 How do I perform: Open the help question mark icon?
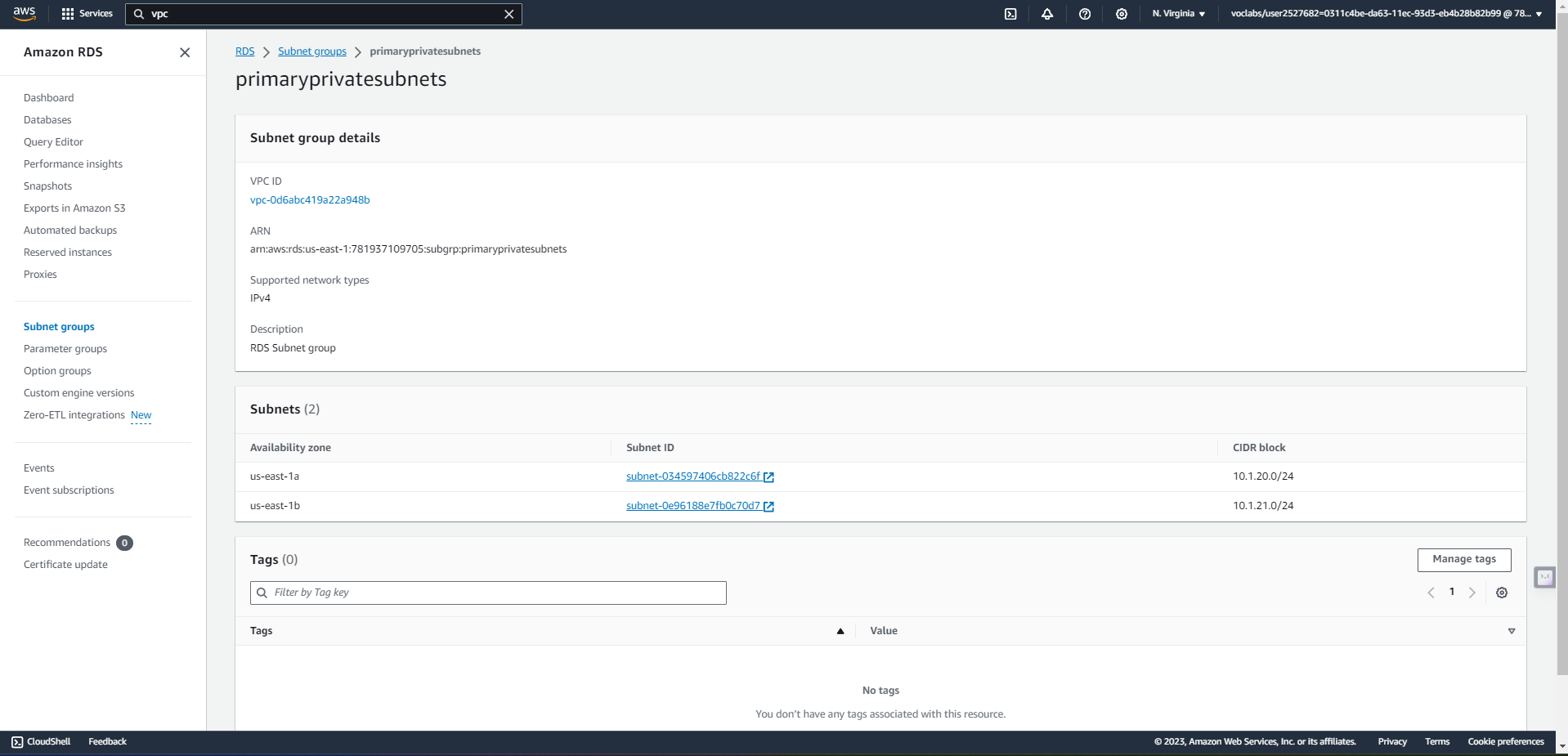click(x=1085, y=14)
